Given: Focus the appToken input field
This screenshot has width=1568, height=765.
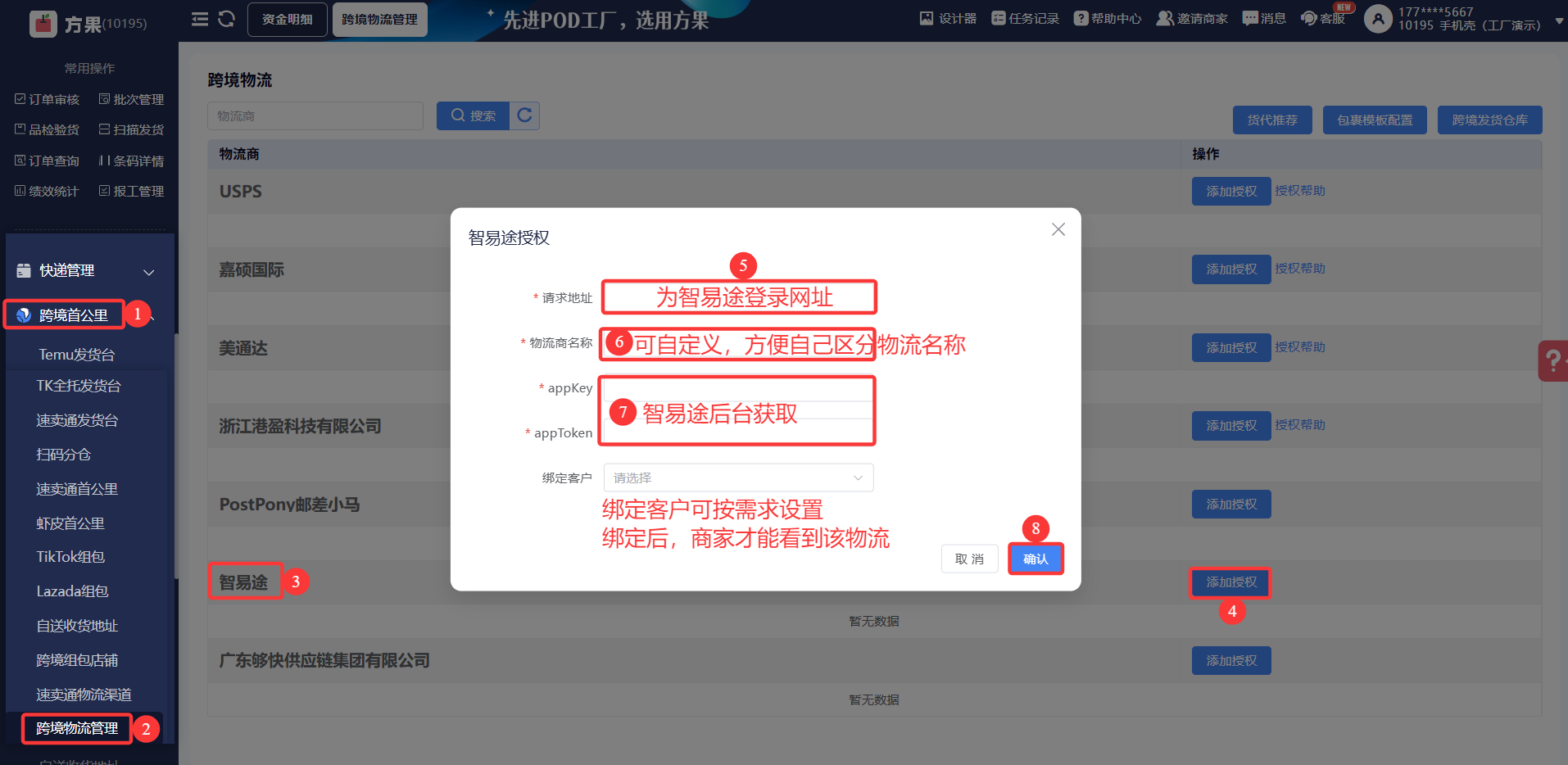Looking at the screenshot, I should click(x=739, y=432).
